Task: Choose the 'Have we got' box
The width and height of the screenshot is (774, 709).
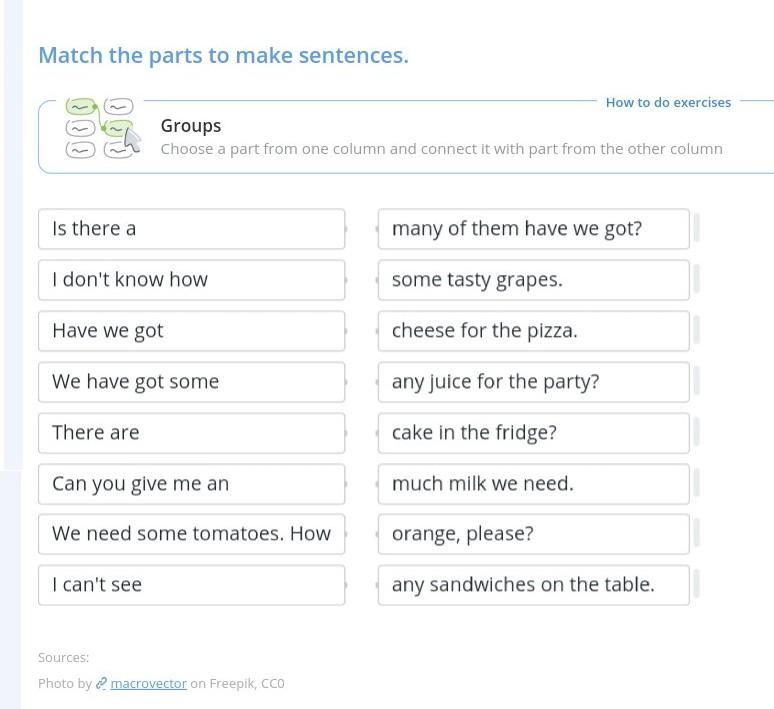Action: click(191, 331)
